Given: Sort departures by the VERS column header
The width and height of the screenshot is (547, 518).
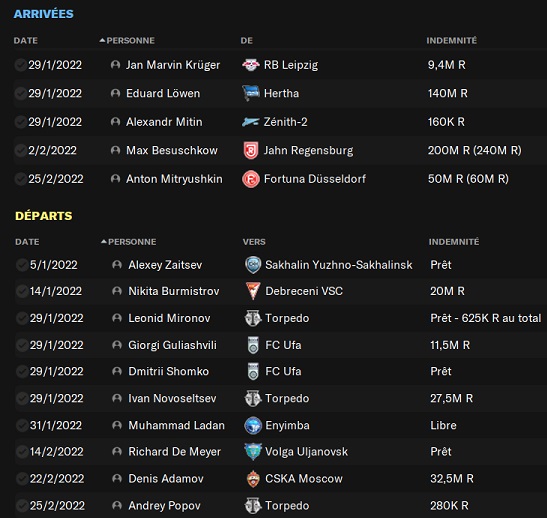Looking at the screenshot, I should pyautogui.click(x=254, y=242).
